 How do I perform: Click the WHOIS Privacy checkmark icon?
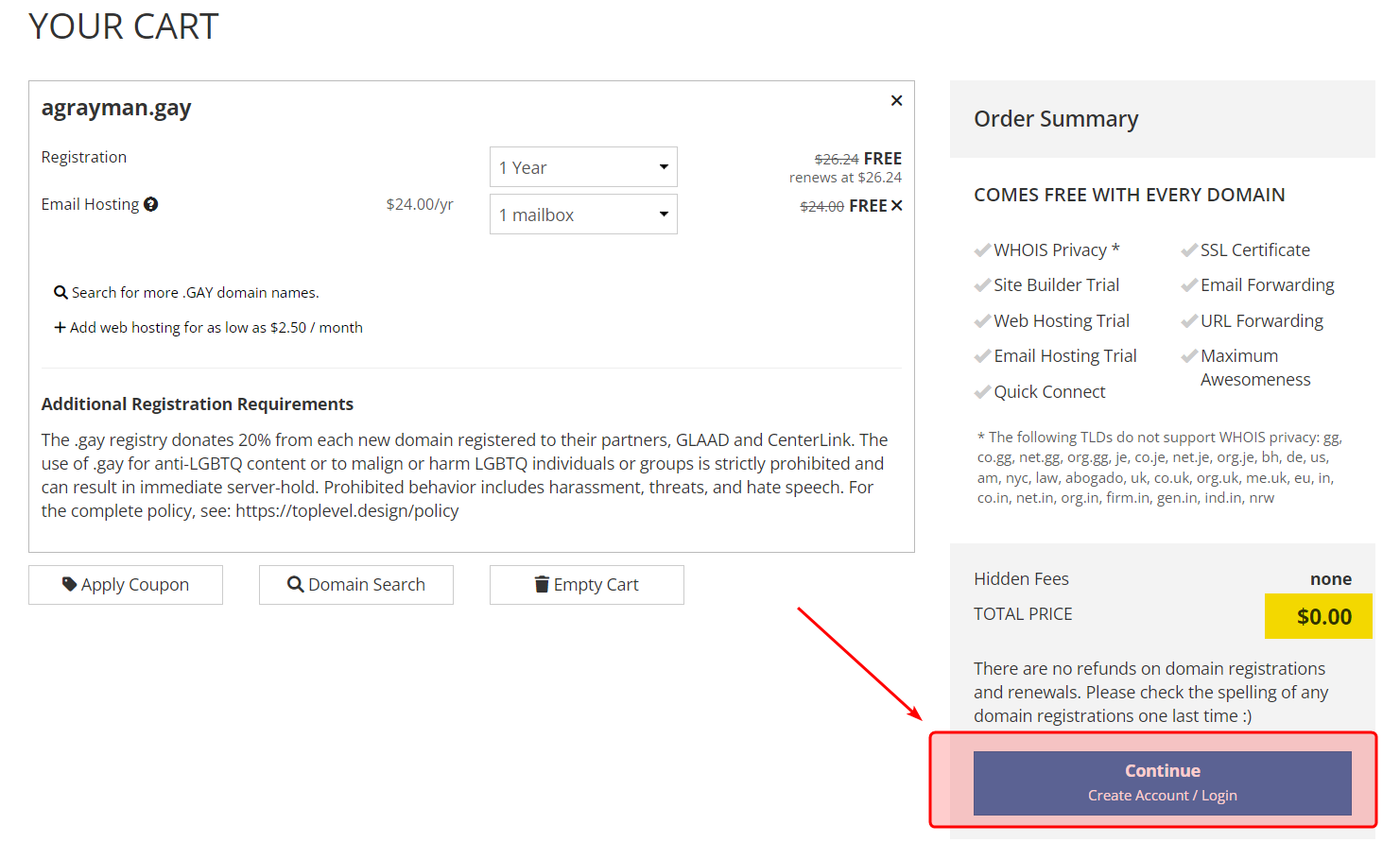[x=982, y=250]
